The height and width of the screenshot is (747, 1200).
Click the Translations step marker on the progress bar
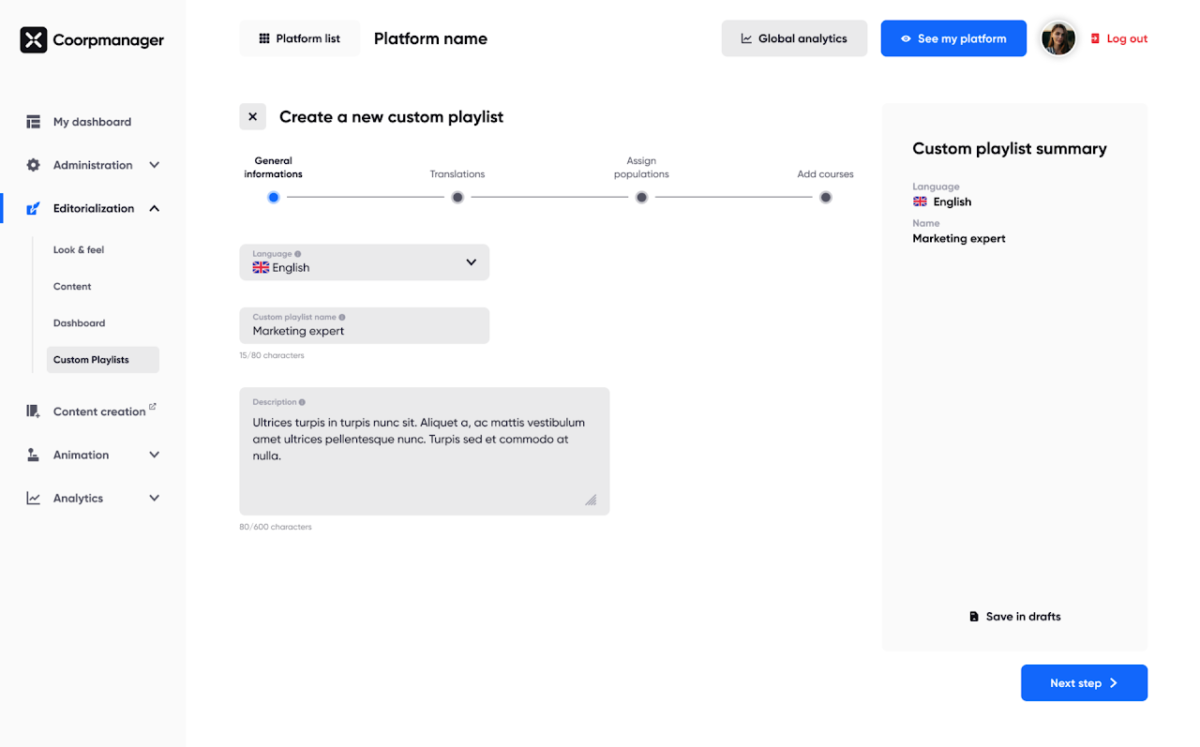click(x=457, y=197)
